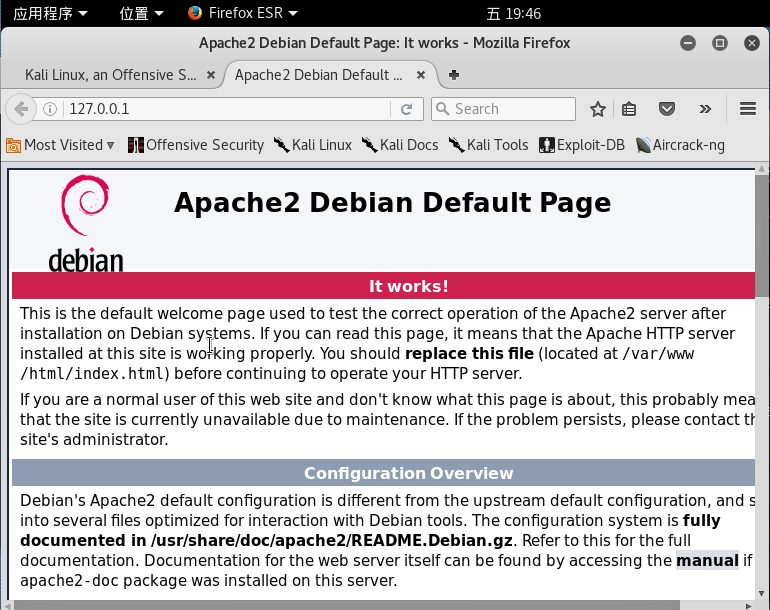
Task: Show more toolbar tools chevron
Action: pos(705,109)
